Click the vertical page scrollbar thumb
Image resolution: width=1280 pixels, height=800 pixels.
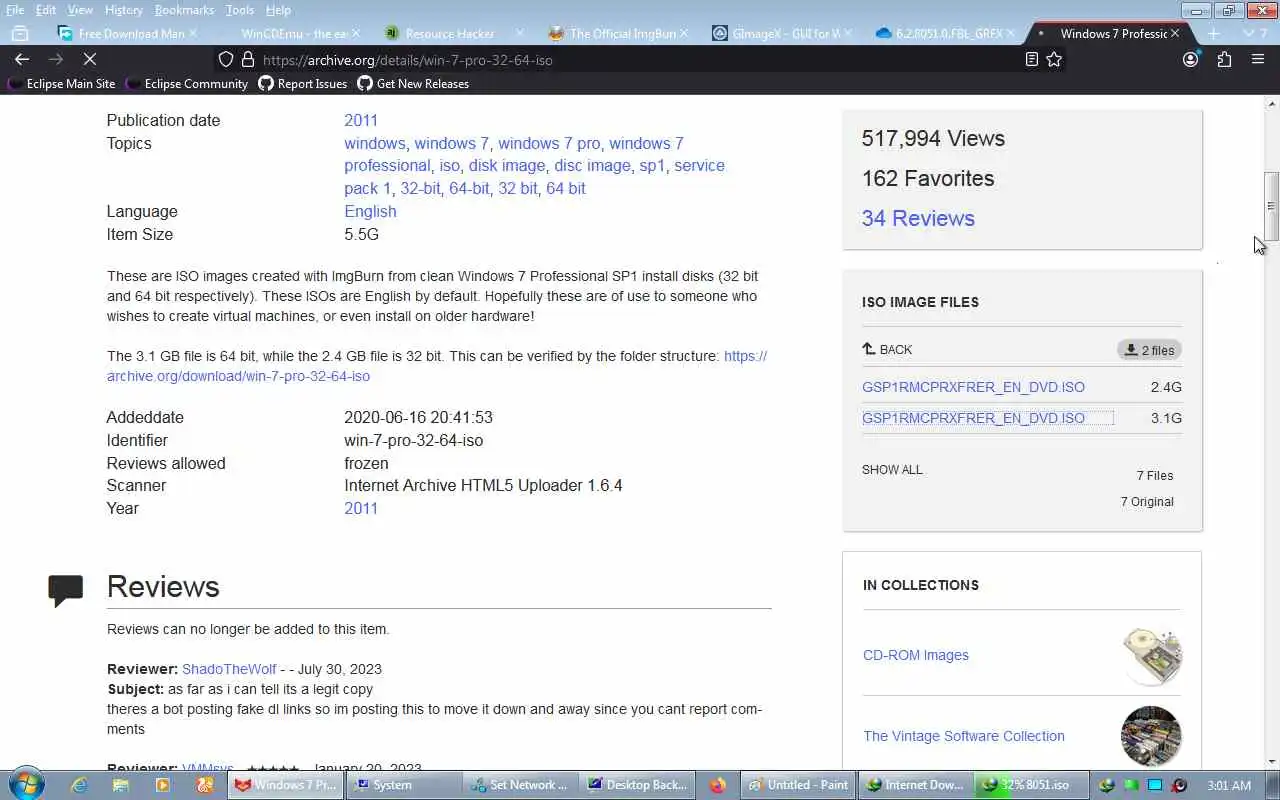[x=1271, y=207]
